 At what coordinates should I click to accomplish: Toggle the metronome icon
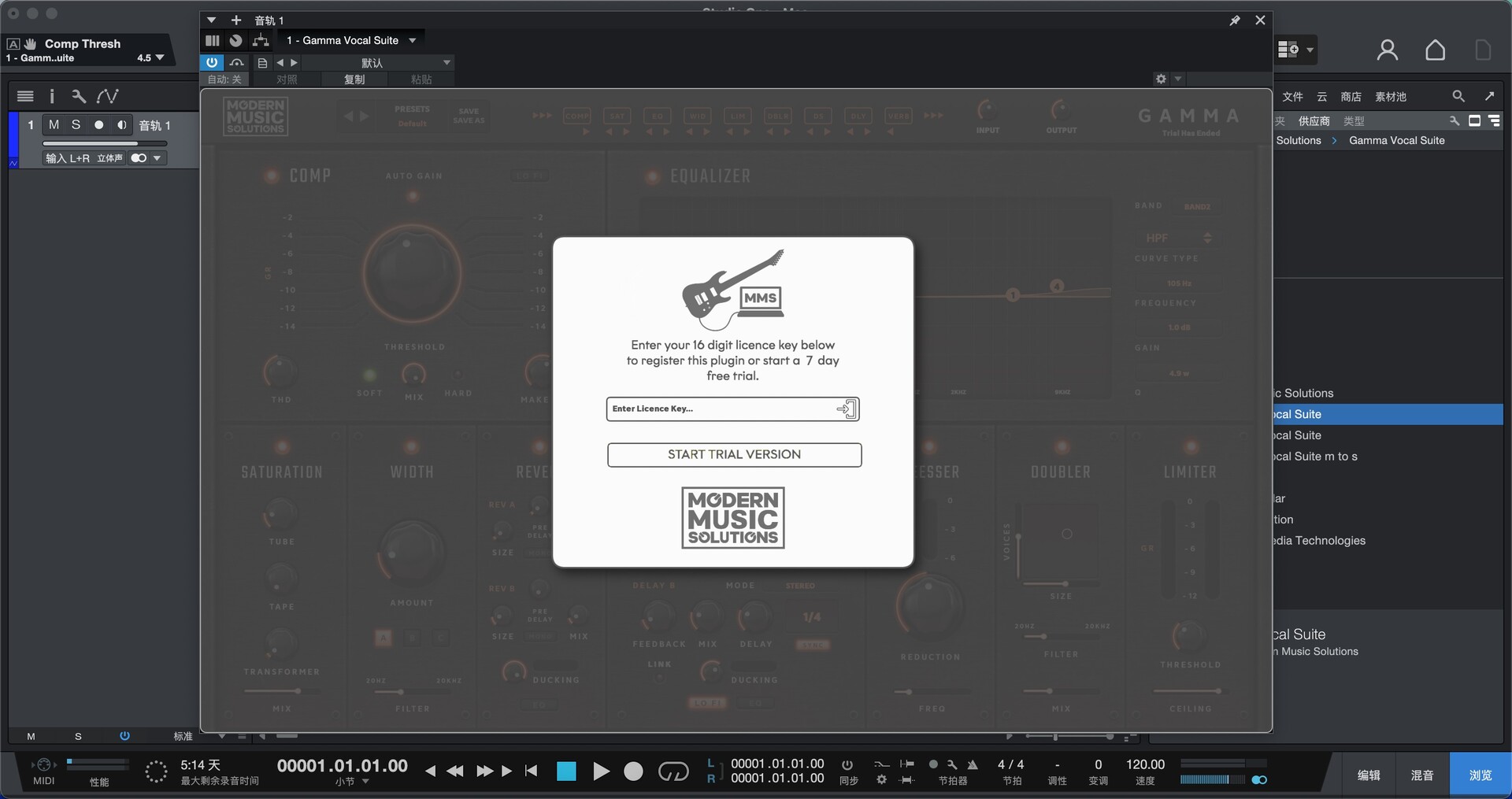(973, 764)
